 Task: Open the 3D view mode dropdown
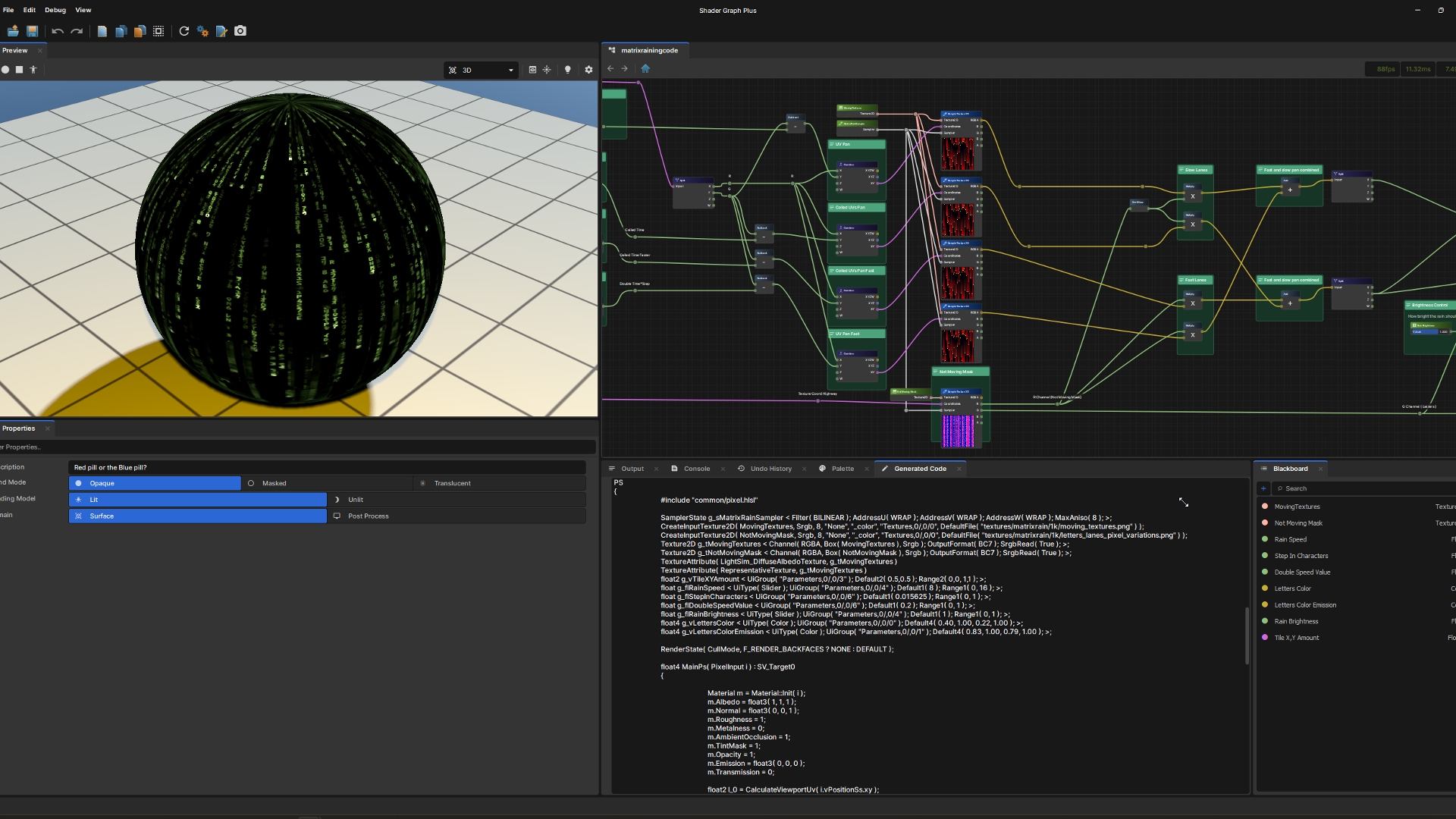[481, 70]
